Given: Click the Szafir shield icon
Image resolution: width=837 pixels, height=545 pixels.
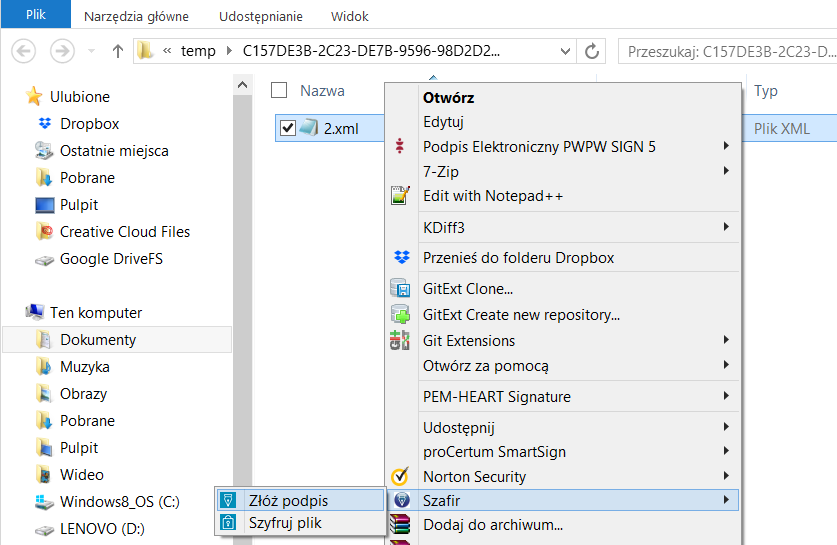Looking at the screenshot, I should coord(401,500).
